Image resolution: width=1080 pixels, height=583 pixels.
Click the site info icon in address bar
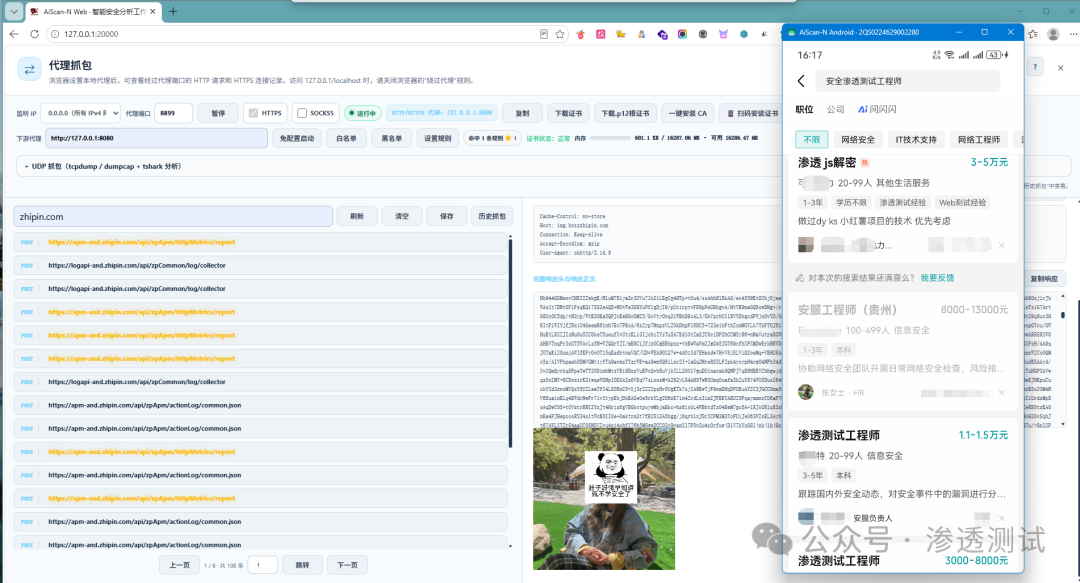point(55,34)
